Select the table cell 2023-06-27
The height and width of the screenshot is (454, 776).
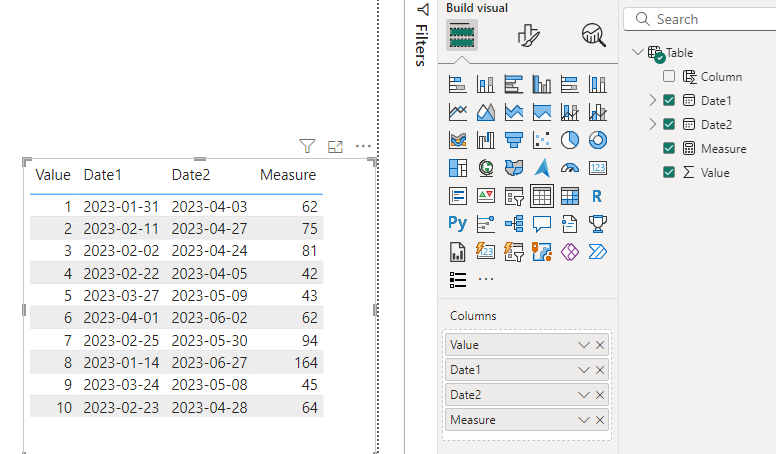tap(209, 363)
